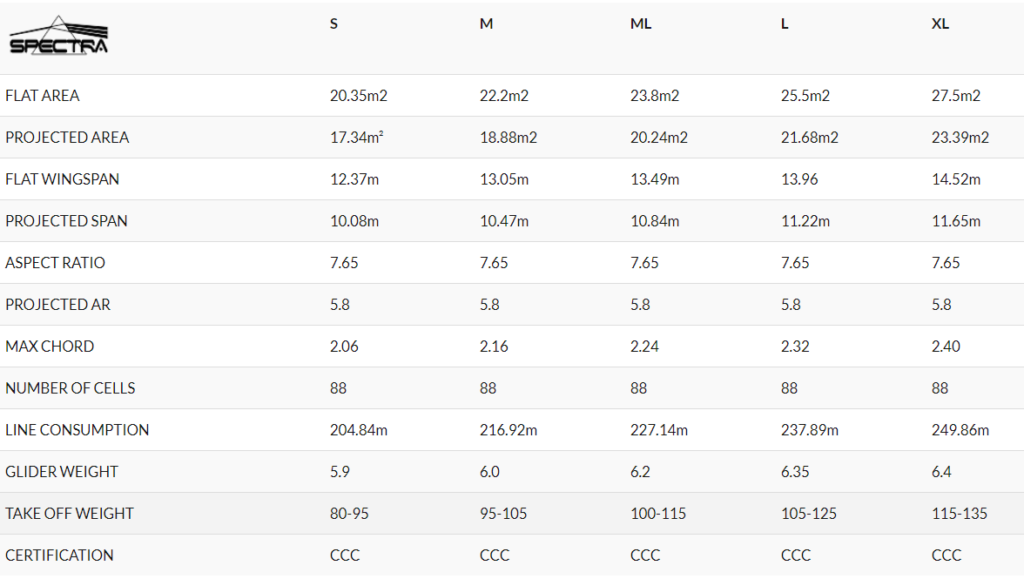Screen dimensions: 1024x579
Task: Click the FLAT AREA row label
Action: 42,96
